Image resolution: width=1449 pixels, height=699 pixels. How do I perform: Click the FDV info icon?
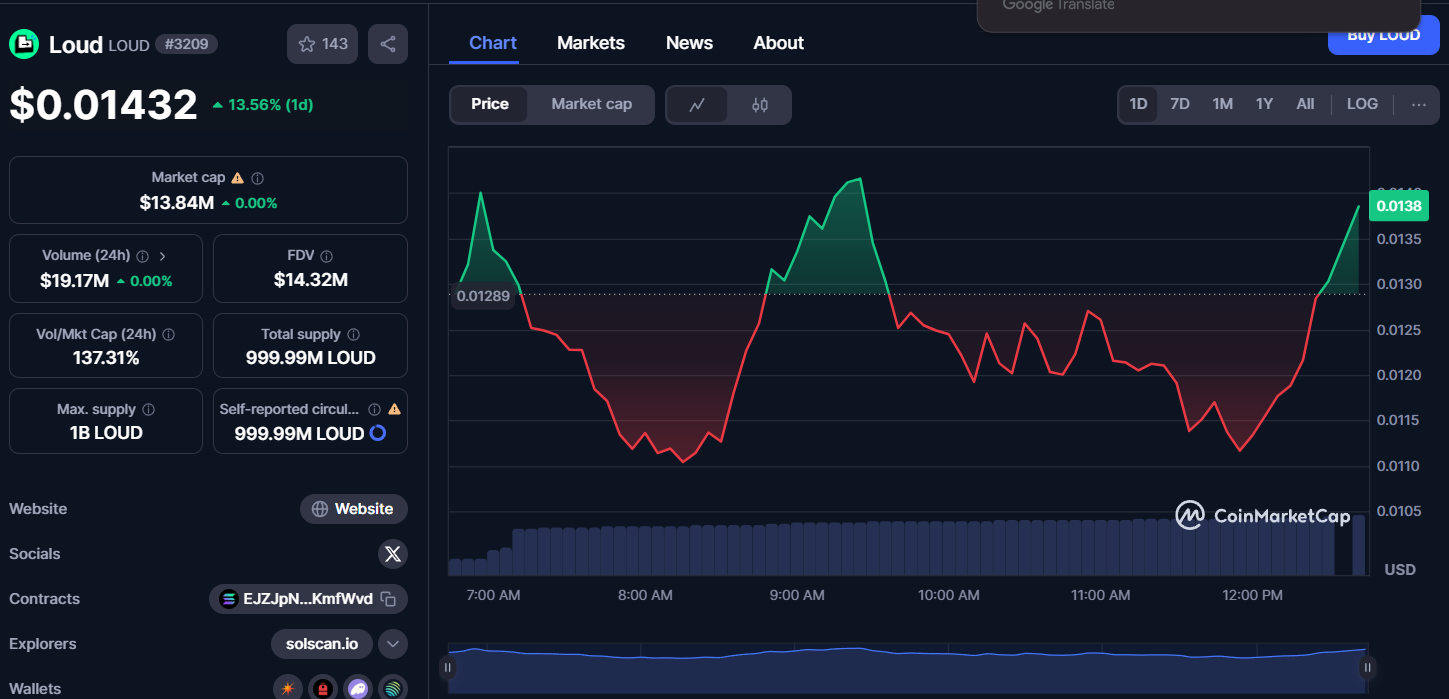(x=327, y=256)
